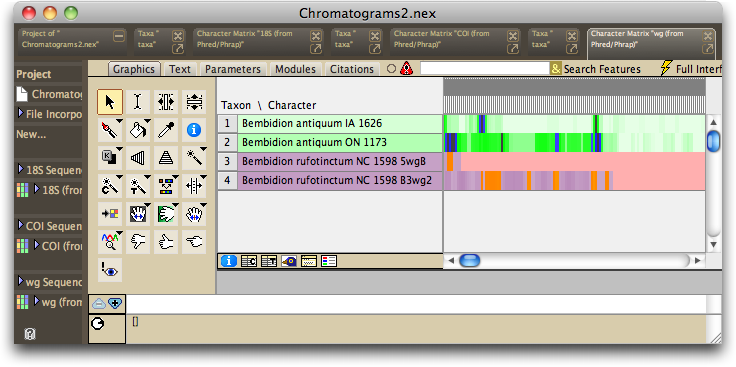Pick the eyedropper tool

click(166, 130)
